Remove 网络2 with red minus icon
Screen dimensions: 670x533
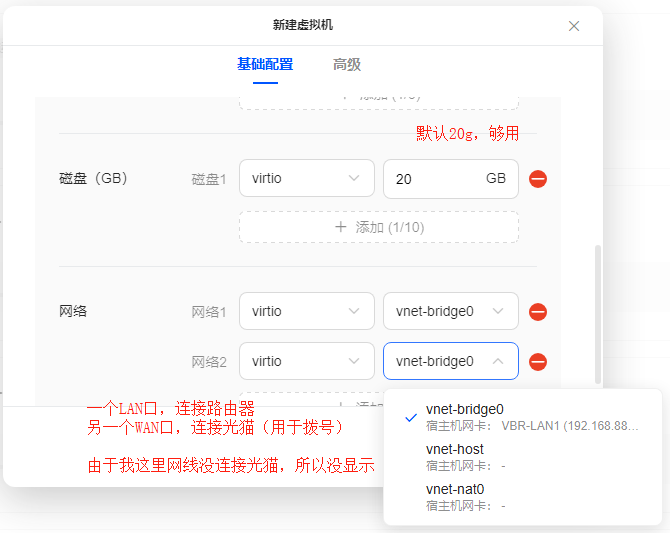(x=538, y=362)
